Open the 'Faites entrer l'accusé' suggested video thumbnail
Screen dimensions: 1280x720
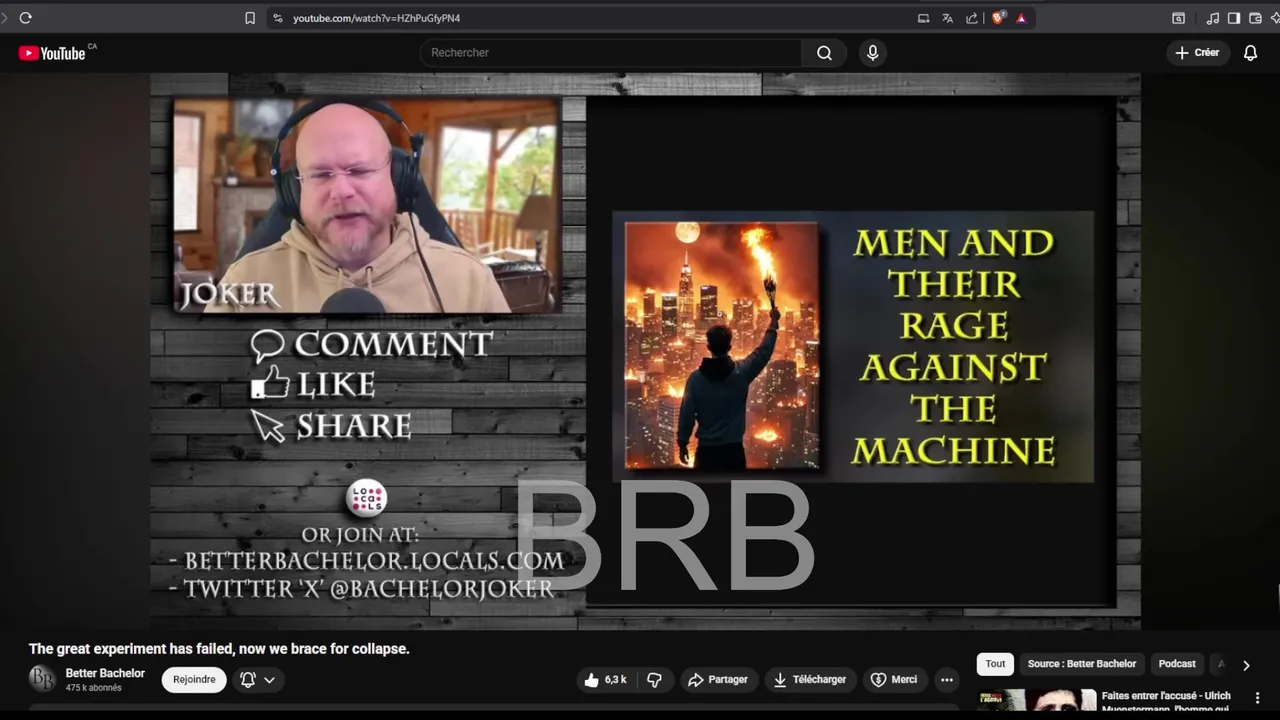click(x=1036, y=702)
